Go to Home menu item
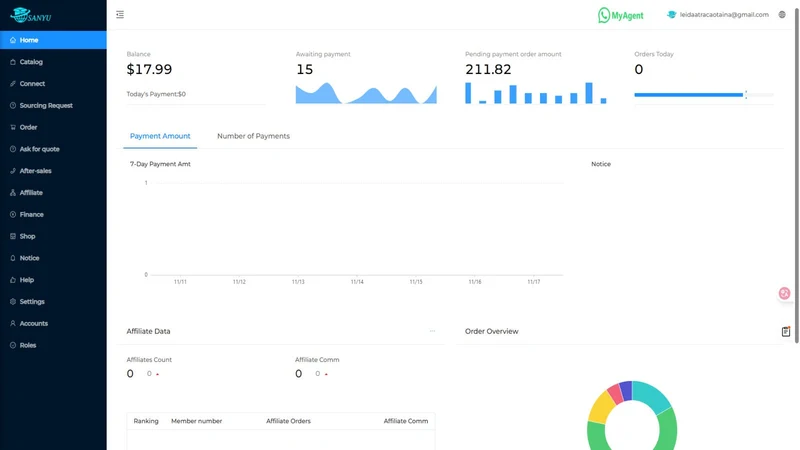The image size is (800, 450). coord(53,40)
